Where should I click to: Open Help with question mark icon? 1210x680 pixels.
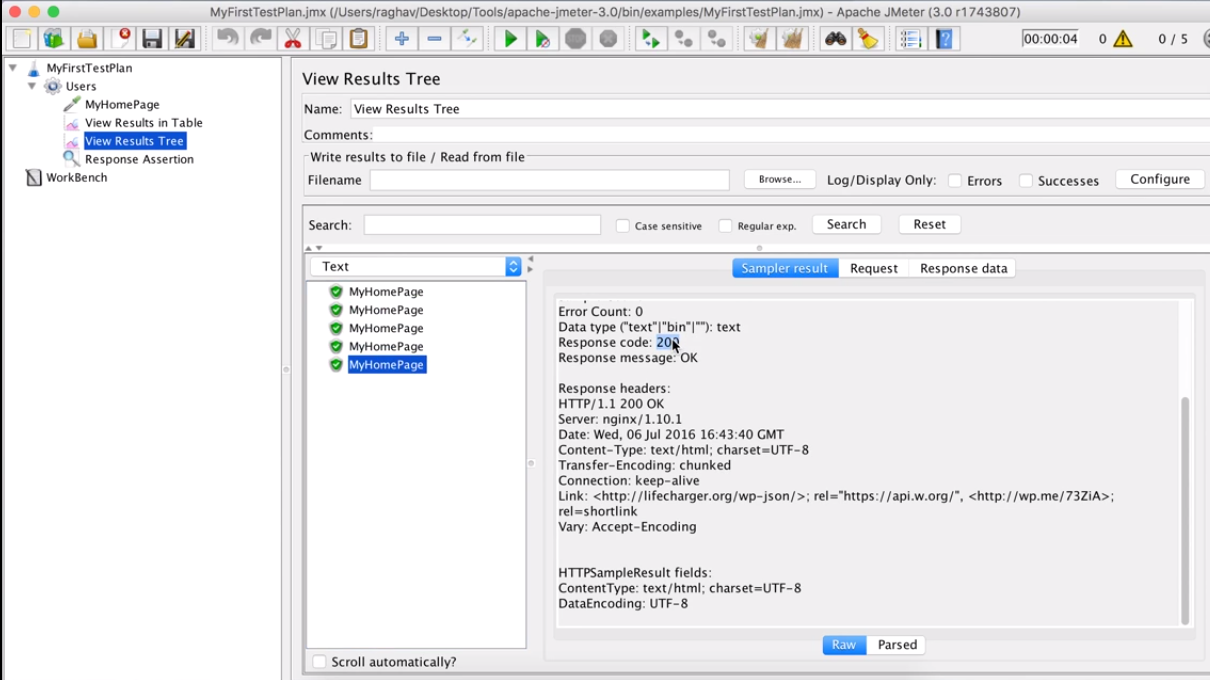tap(945, 39)
